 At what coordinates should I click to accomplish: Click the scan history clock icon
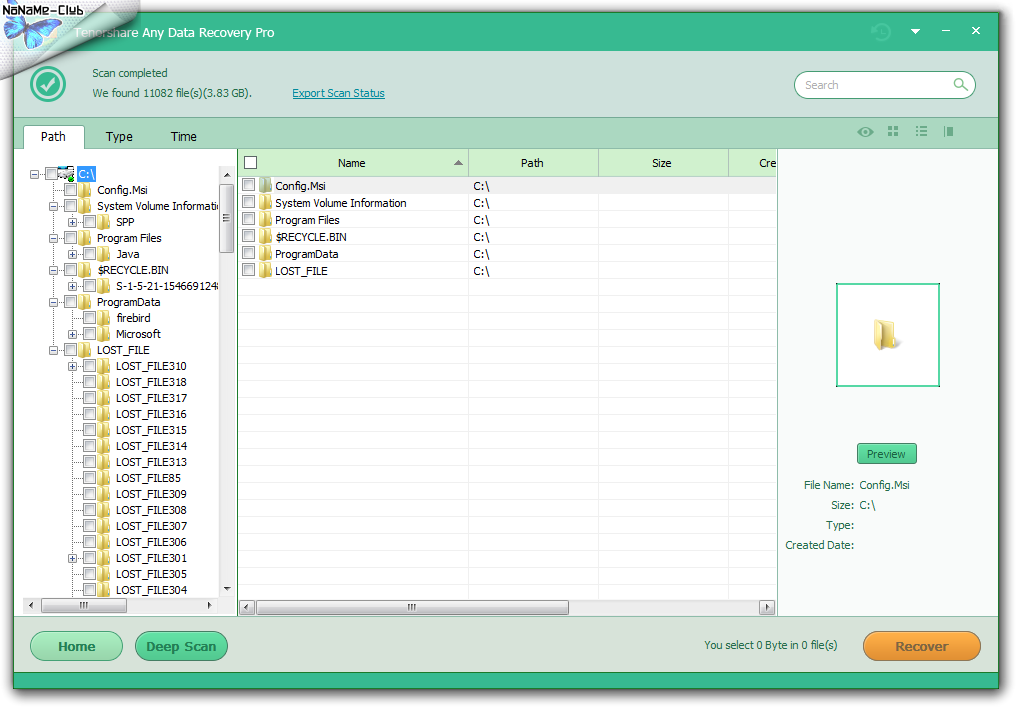(x=881, y=32)
